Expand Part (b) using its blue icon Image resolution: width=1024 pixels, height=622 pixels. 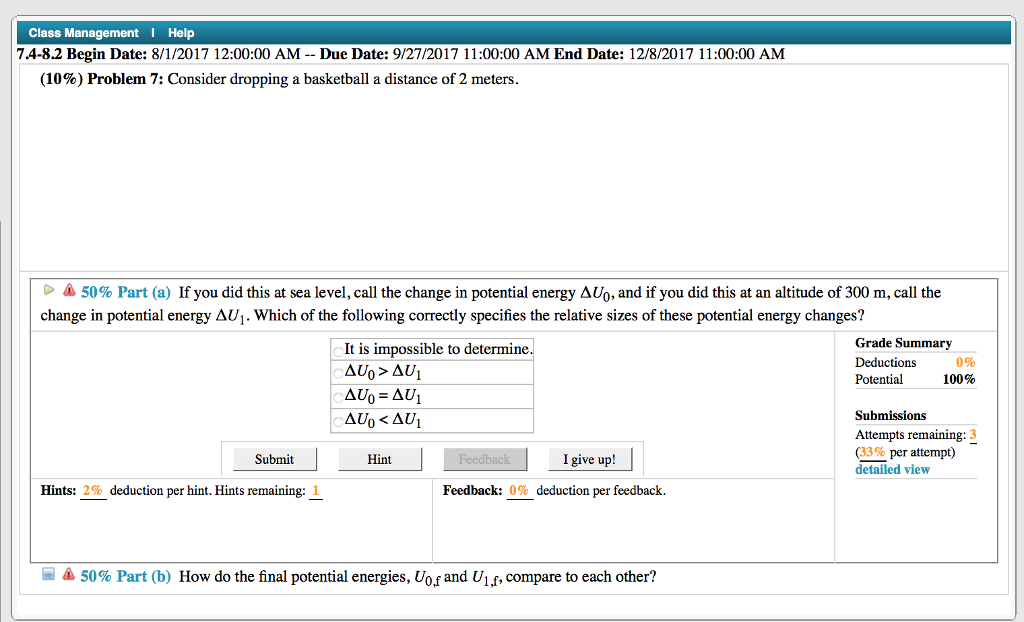pos(48,576)
